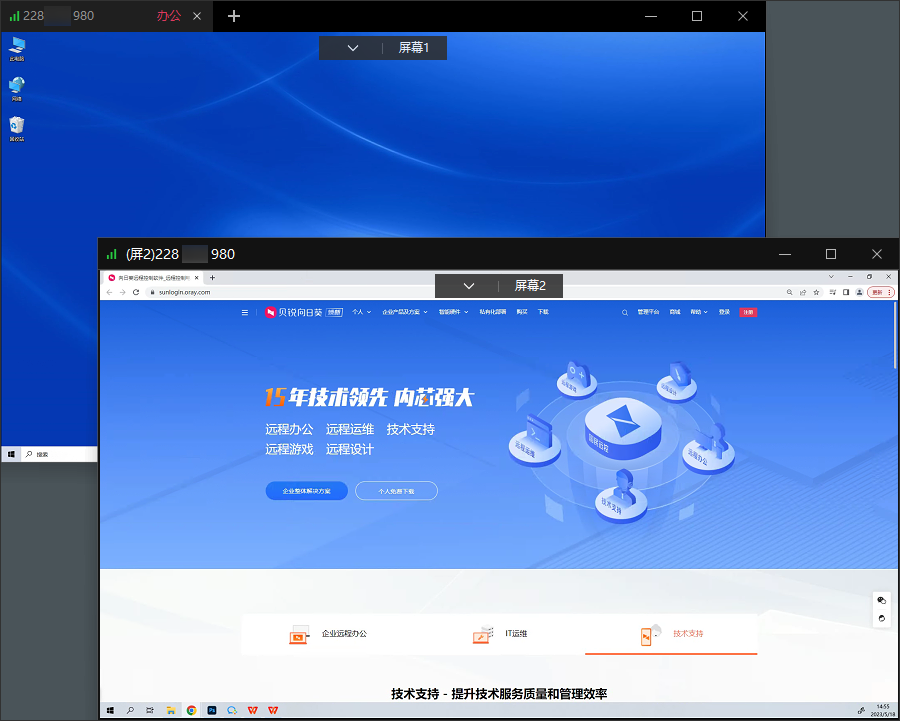Open Photoshop from the remote taskbar
900x721 pixels.
click(x=212, y=710)
